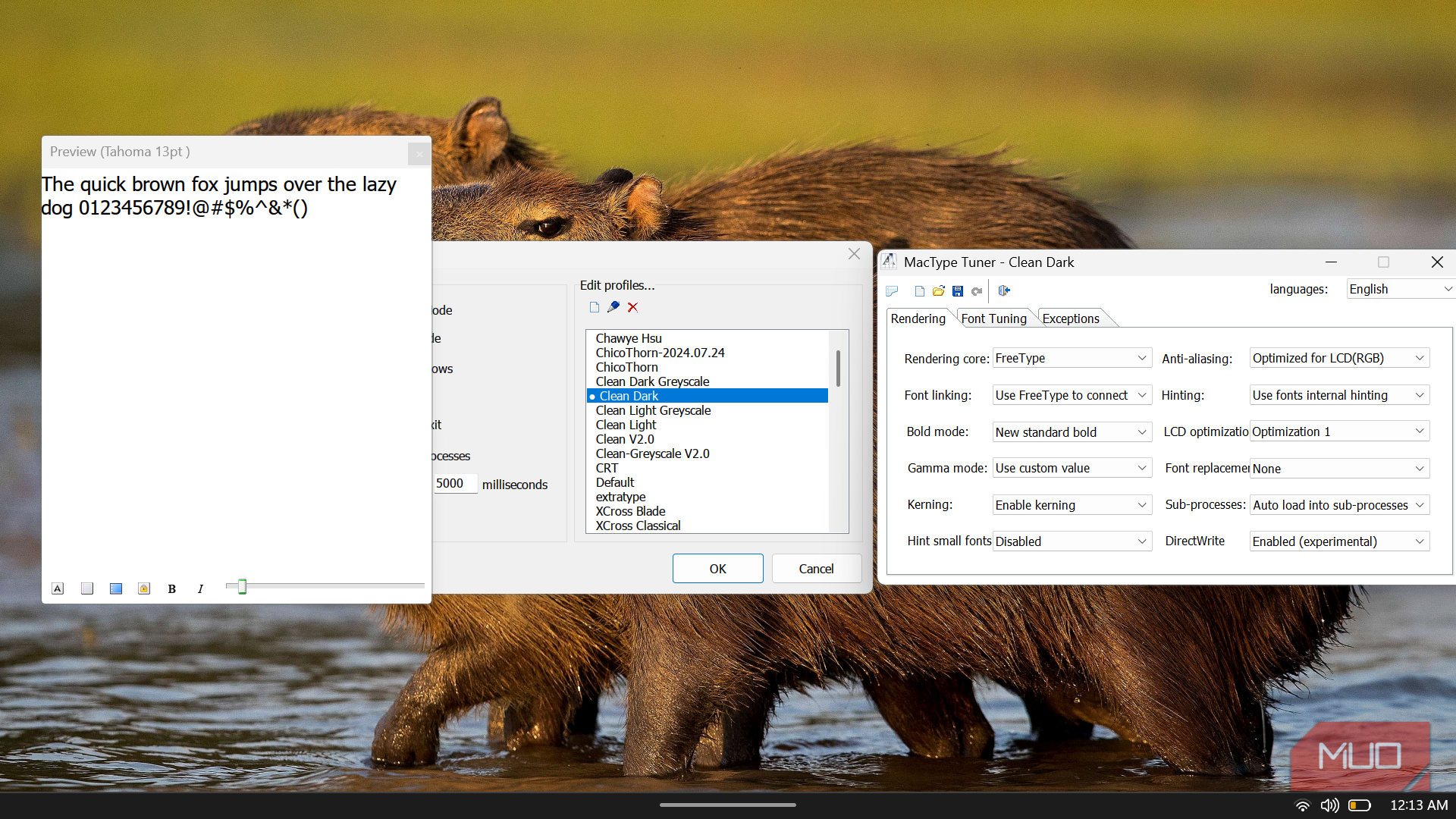Click the font size slider thumb in Preview

[x=242, y=586]
